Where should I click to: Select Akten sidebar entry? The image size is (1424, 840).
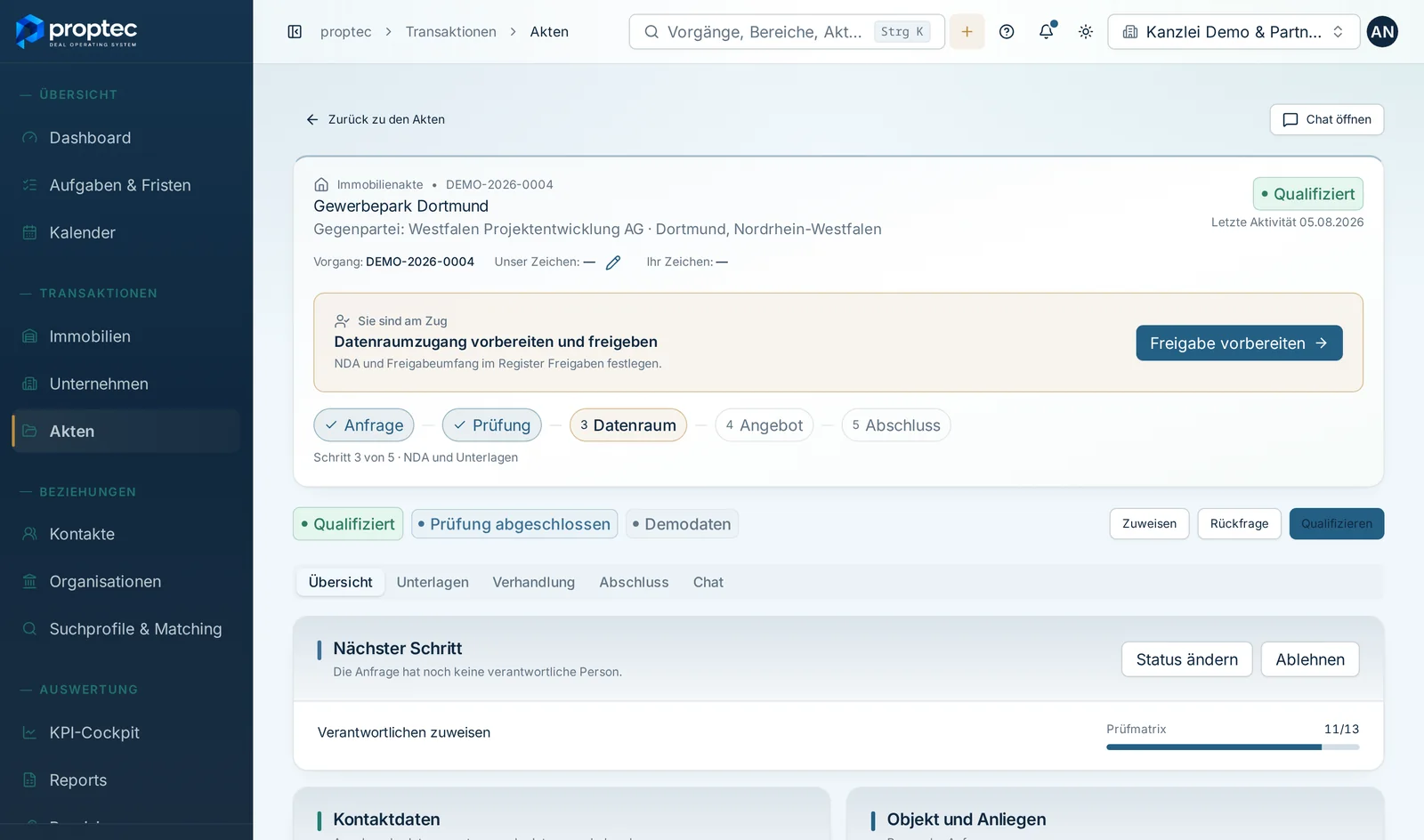point(126,431)
